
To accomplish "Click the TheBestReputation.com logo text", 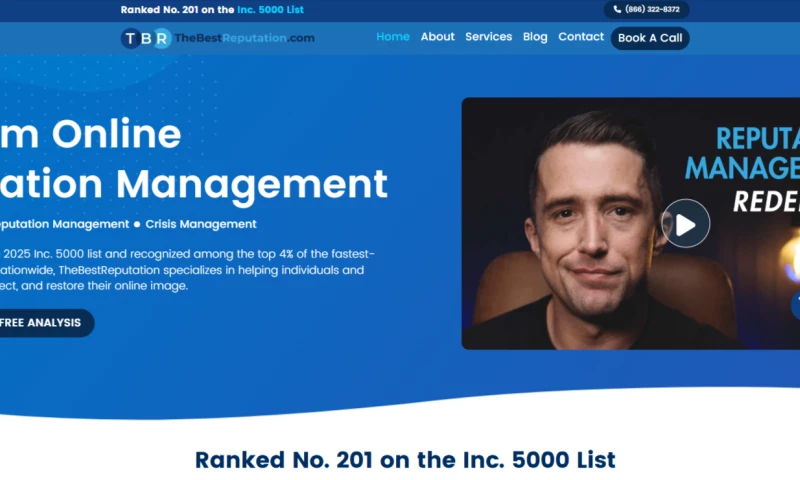I will (x=244, y=38).
